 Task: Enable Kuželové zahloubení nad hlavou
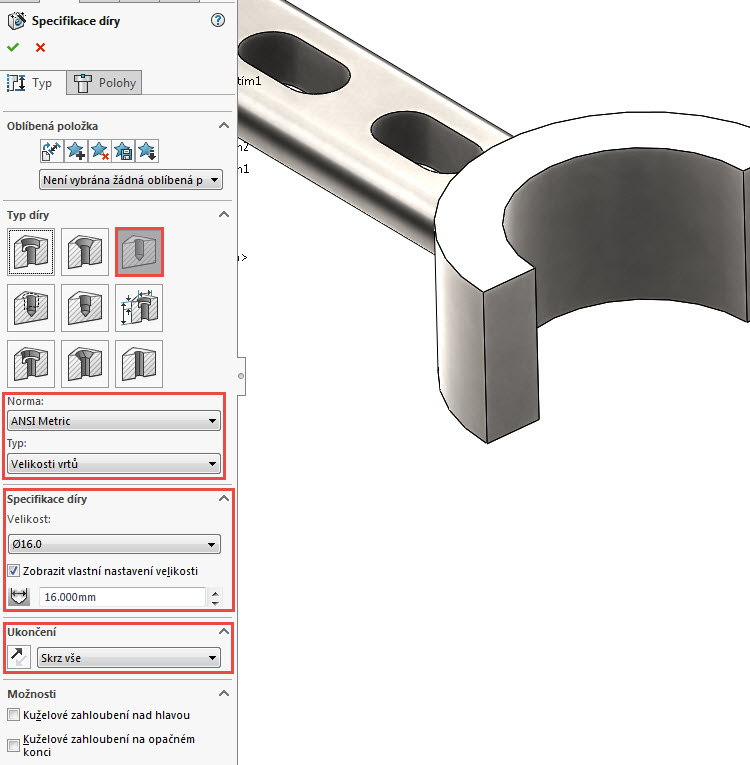13,715
